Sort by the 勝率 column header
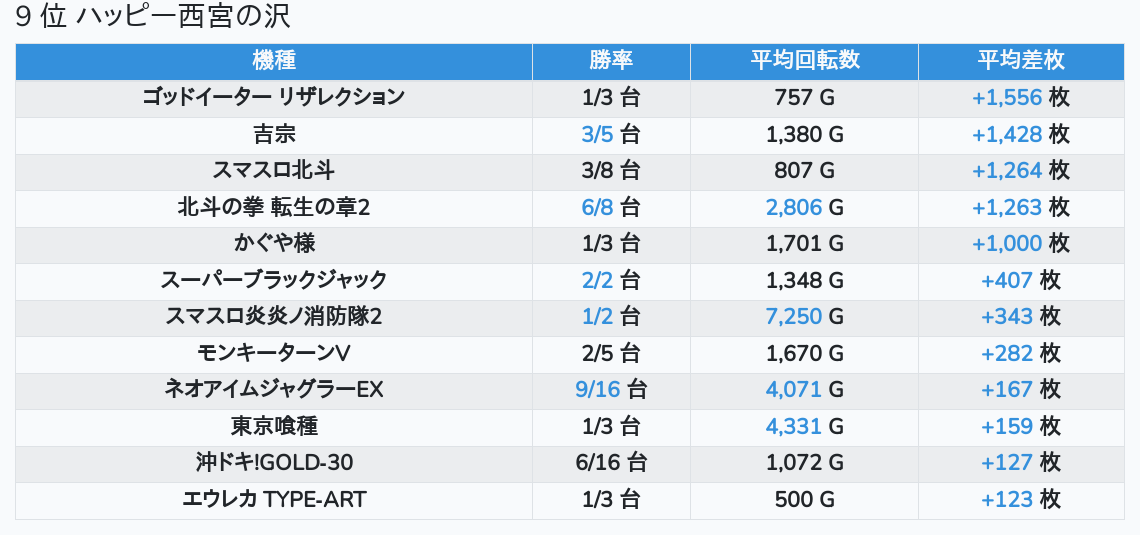 tap(611, 61)
